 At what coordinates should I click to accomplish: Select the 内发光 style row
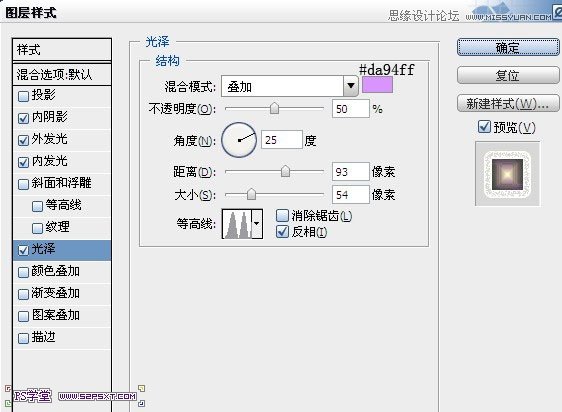(x=62, y=162)
